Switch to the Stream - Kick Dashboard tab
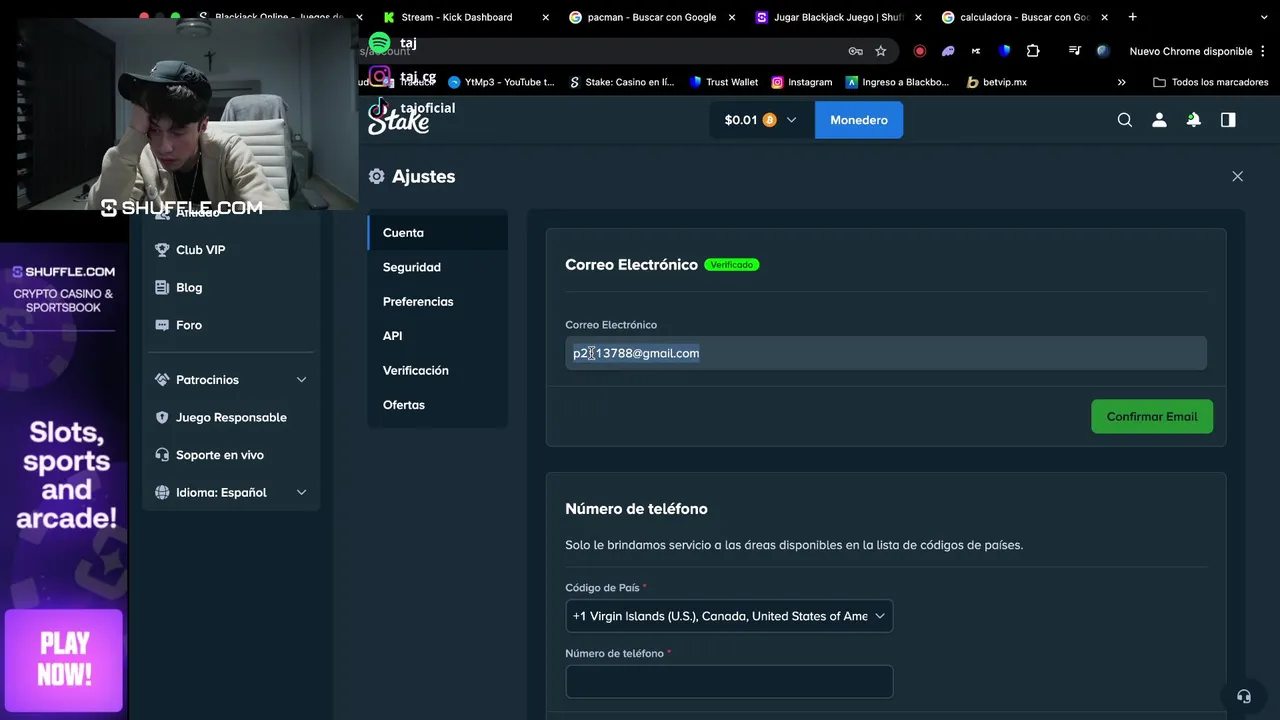The image size is (1280, 720). click(457, 17)
